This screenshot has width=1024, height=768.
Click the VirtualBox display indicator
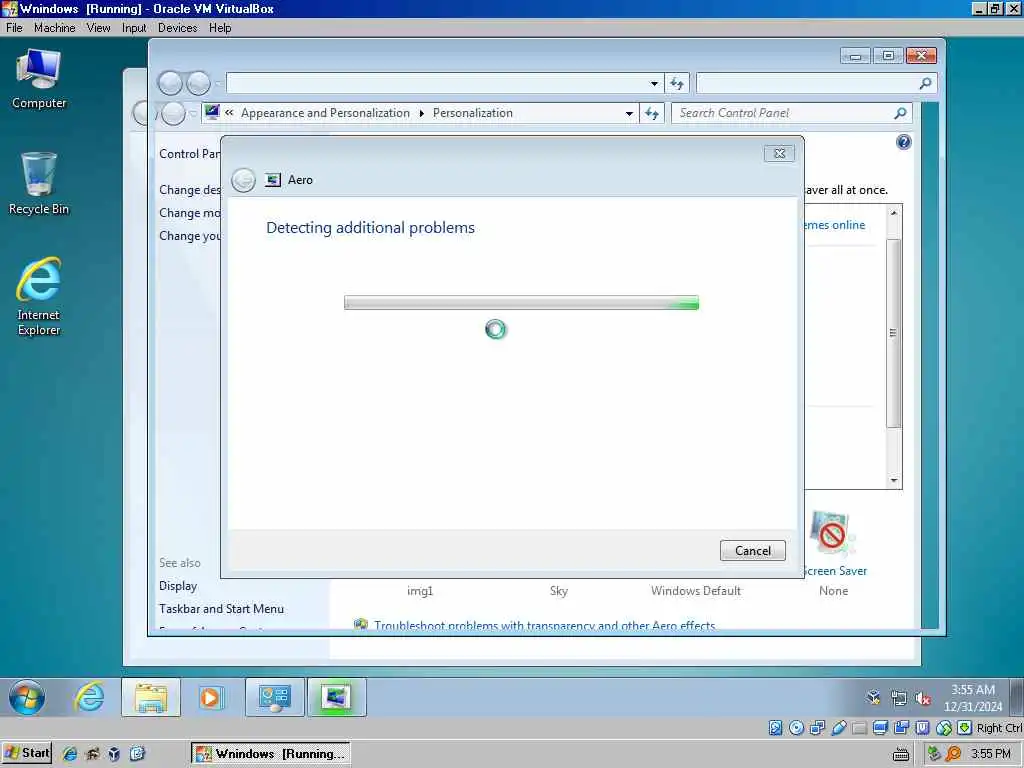coord(880,728)
